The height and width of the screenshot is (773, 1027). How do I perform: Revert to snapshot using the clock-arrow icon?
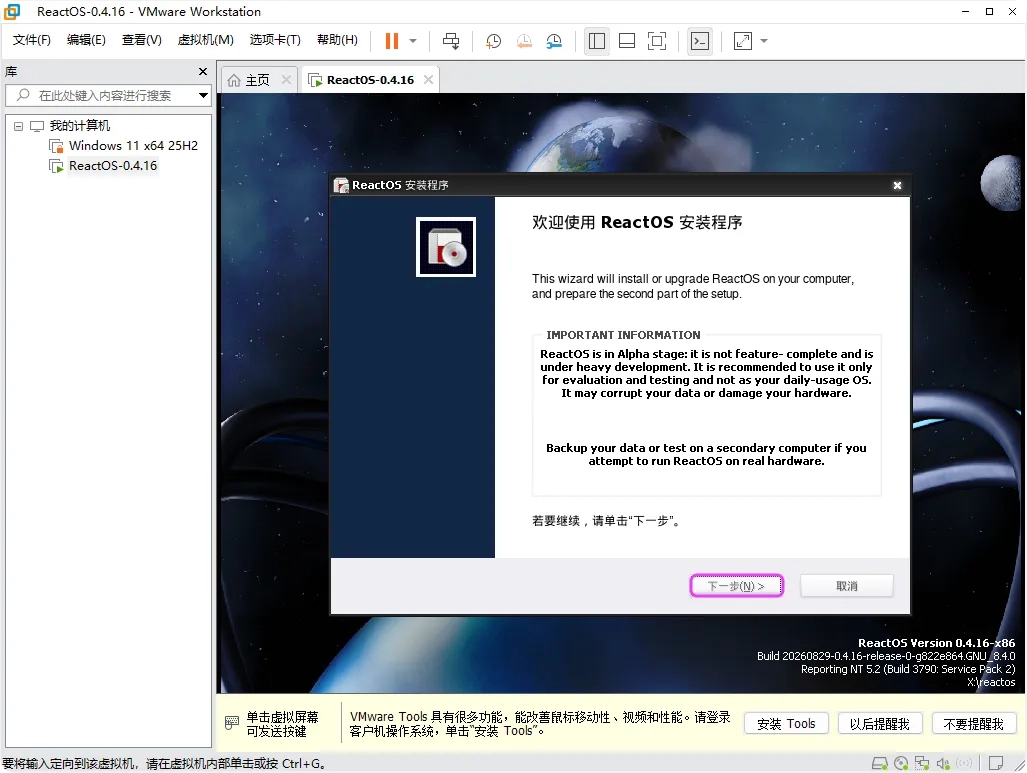click(524, 41)
